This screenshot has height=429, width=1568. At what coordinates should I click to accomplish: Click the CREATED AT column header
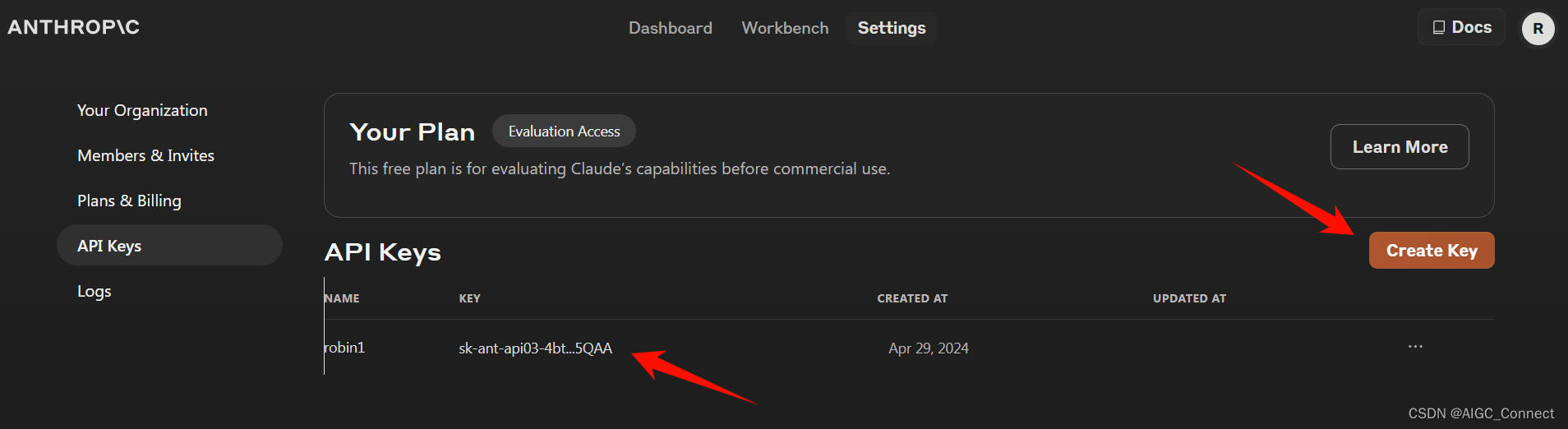coord(912,298)
